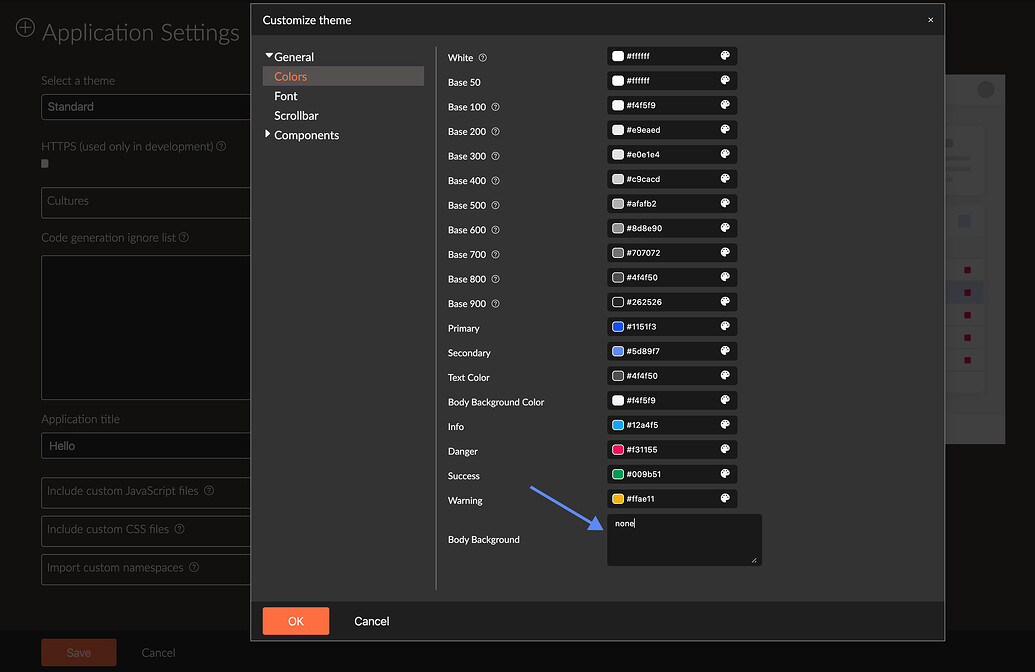Confirm theme changes with OK
The width and height of the screenshot is (1035, 672).
point(295,620)
